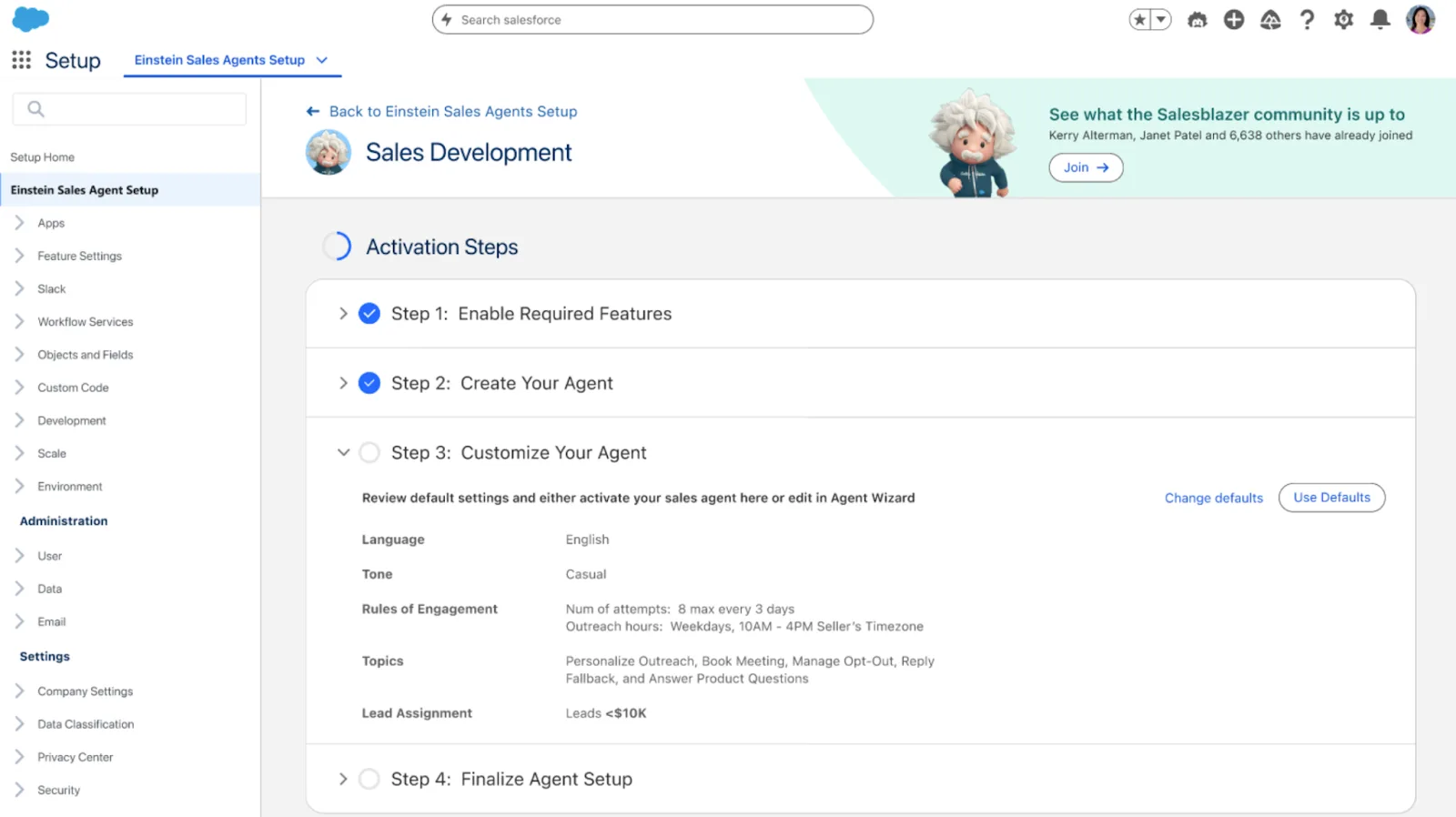
Task: Expand the Slack sidebar node
Action: [x=19, y=288]
